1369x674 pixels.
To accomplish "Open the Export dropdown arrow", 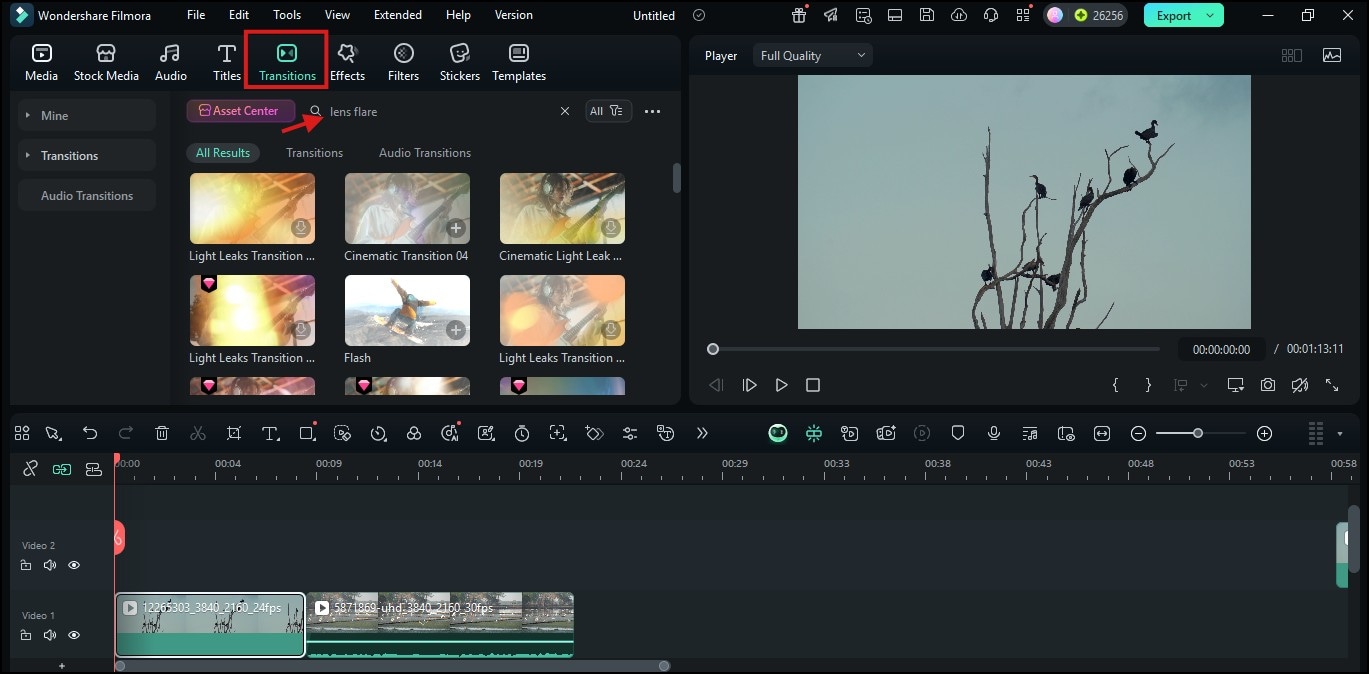I will [x=1211, y=15].
